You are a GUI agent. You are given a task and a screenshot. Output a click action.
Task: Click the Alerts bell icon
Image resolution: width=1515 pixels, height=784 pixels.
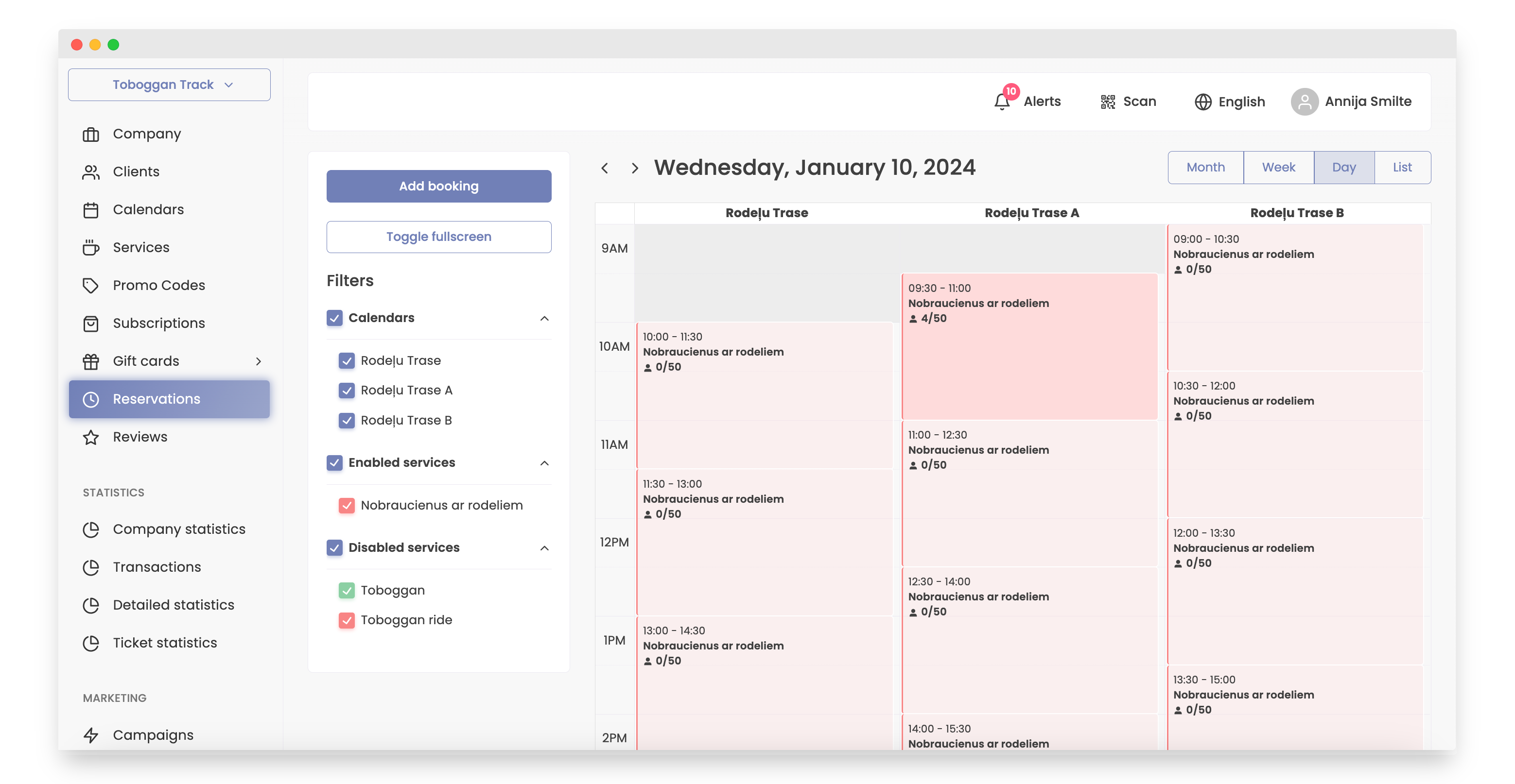(1002, 102)
